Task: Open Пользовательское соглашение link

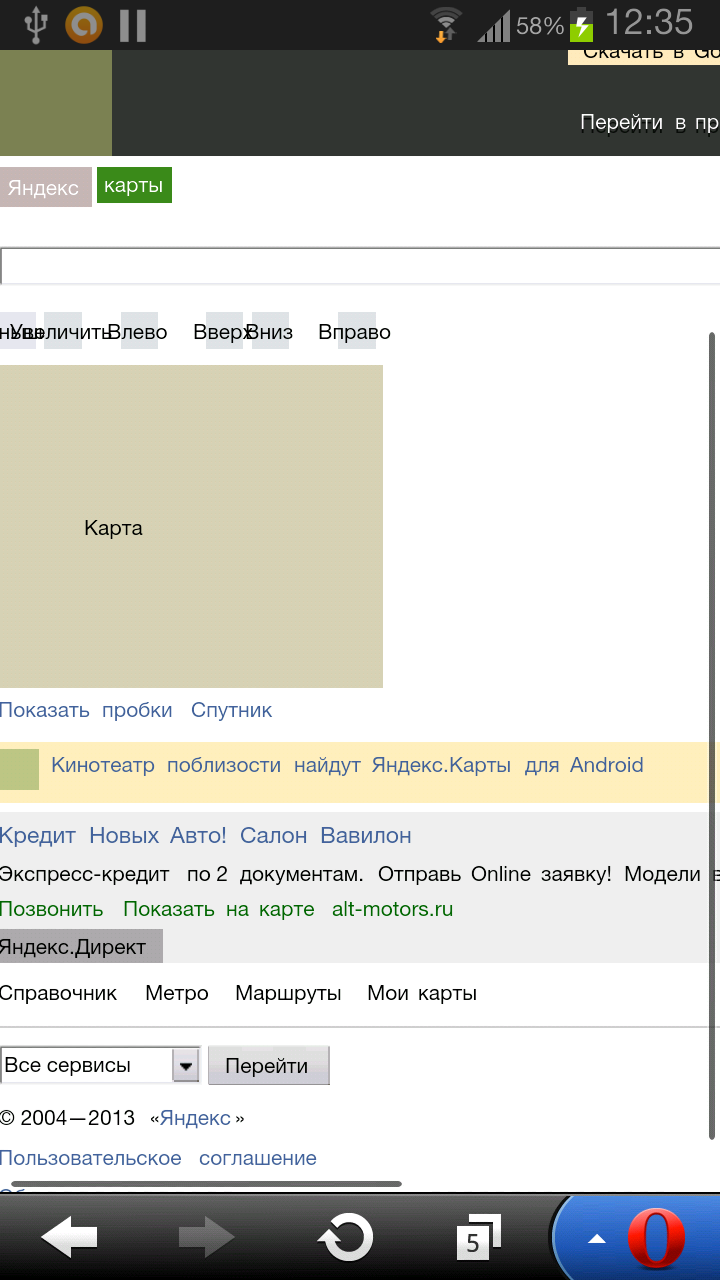Action: (158, 1159)
